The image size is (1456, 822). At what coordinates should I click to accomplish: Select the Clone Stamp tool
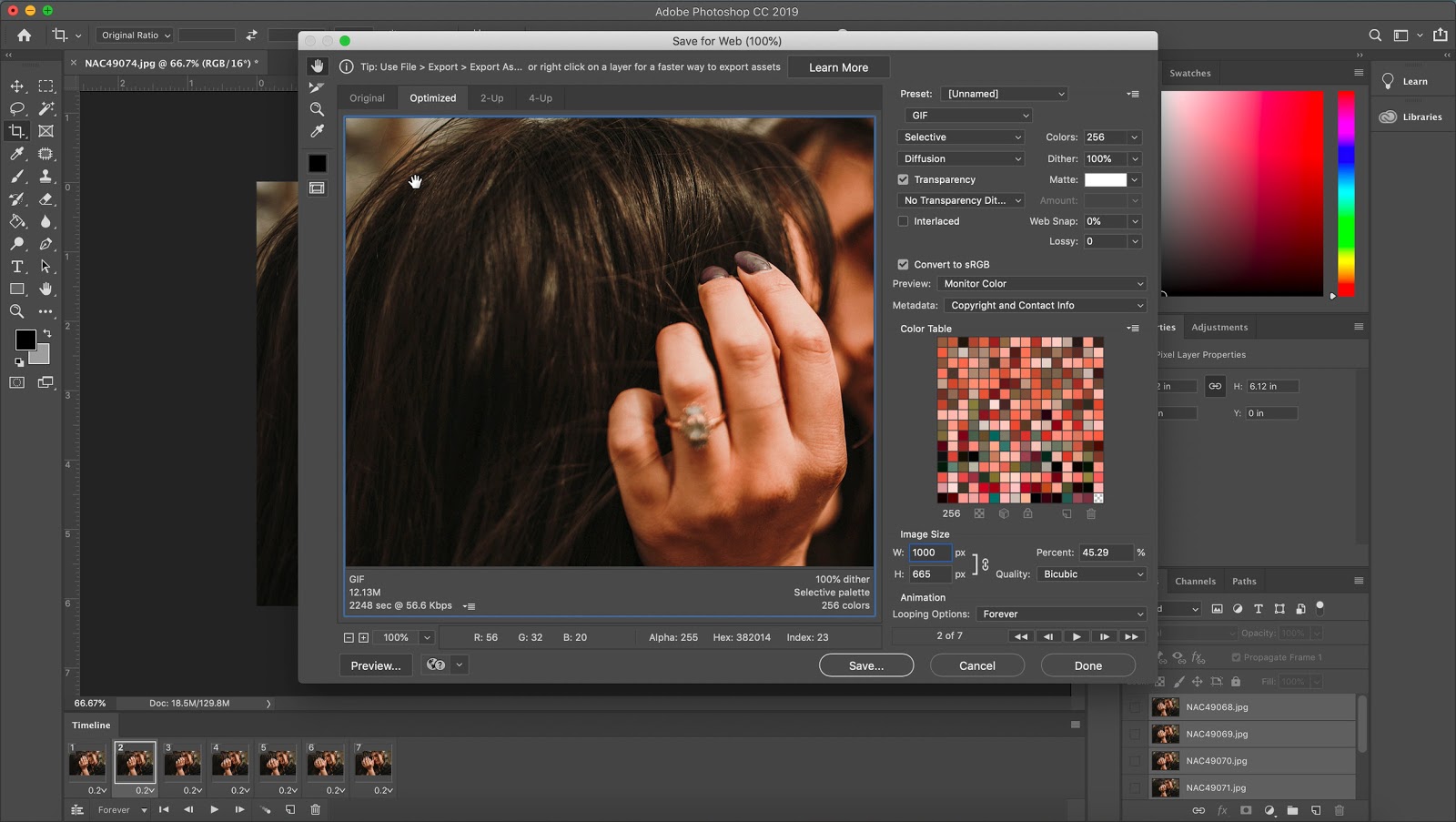tap(45, 177)
